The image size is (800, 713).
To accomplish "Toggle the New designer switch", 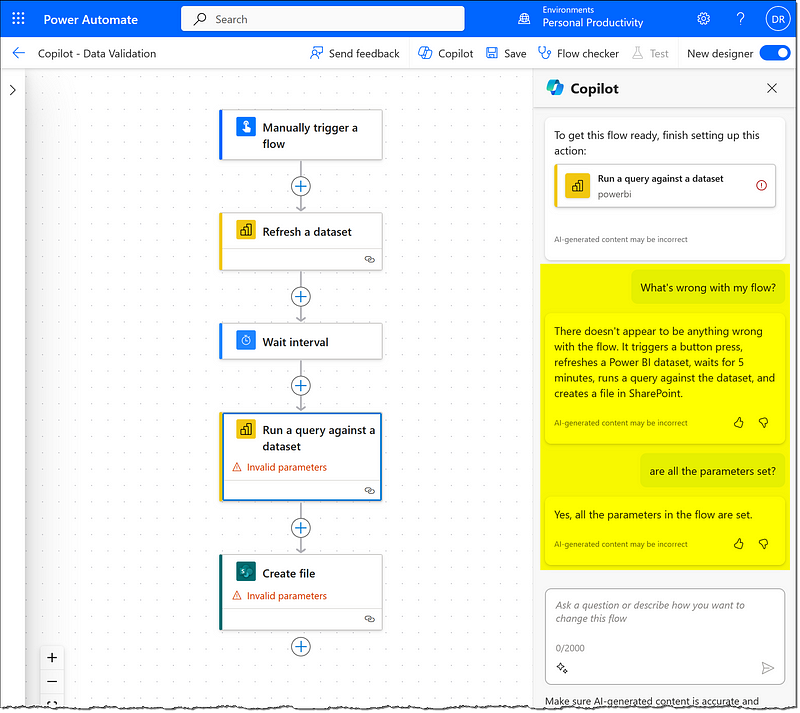I will tap(774, 53).
